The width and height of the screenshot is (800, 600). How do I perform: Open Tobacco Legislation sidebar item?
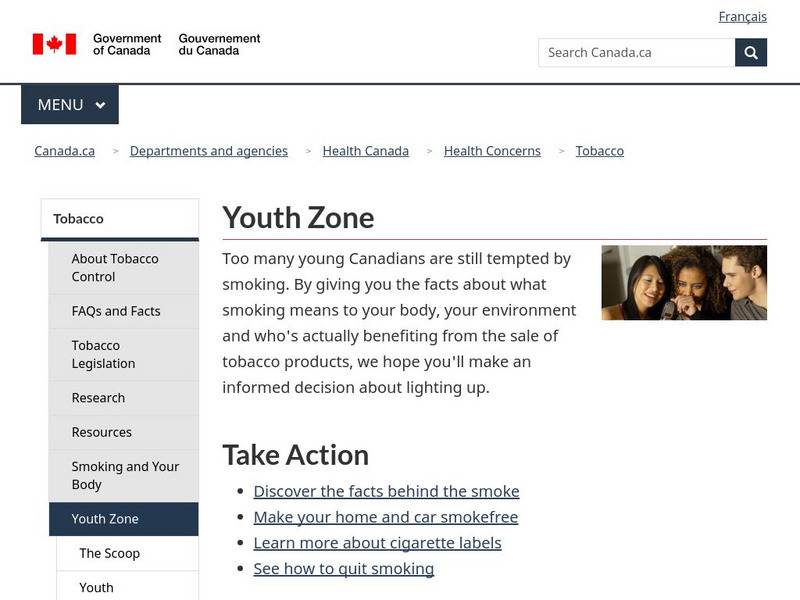click(x=103, y=354)
